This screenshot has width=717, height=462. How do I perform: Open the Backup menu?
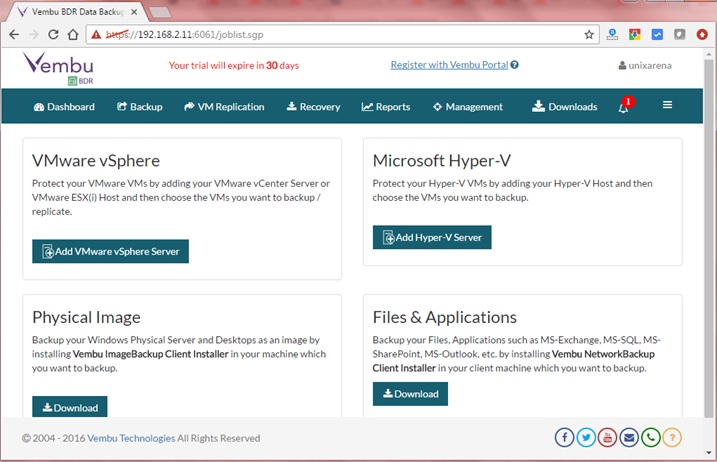coord(139,107)
